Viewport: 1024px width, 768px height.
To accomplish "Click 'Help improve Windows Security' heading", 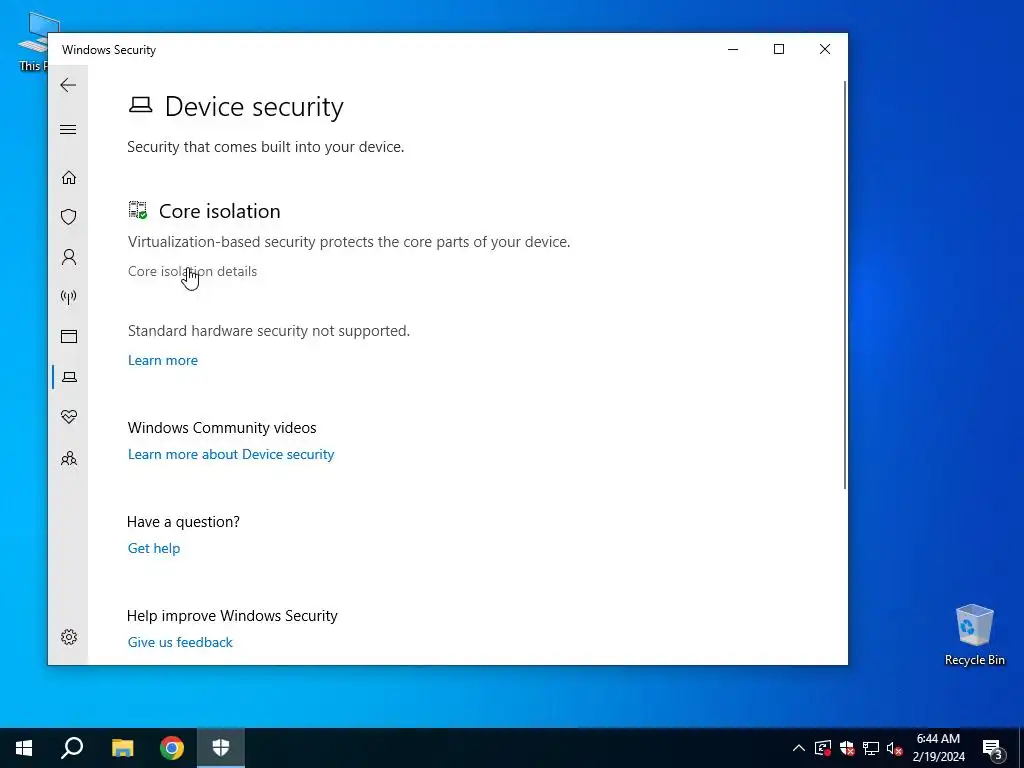I will (232, 616).
